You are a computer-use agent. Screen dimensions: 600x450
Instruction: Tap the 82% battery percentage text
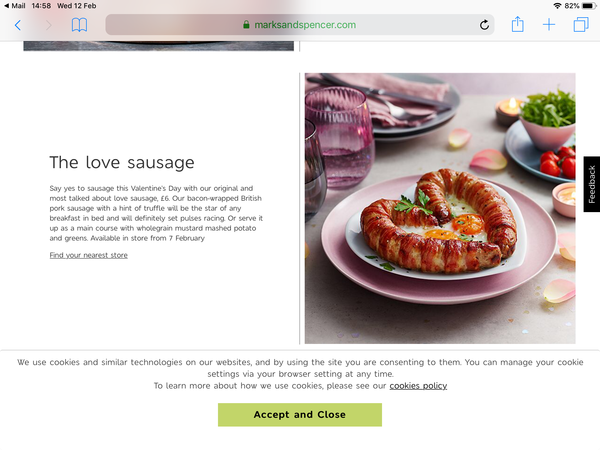coord(572,6)
